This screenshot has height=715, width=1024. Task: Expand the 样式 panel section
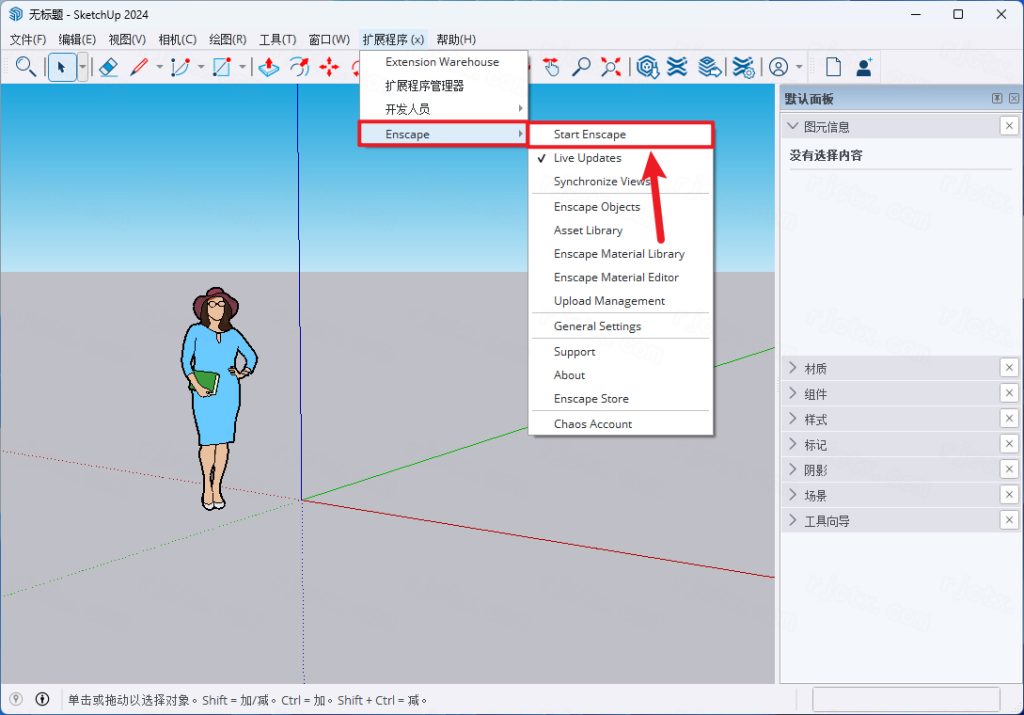pos(793,419)
